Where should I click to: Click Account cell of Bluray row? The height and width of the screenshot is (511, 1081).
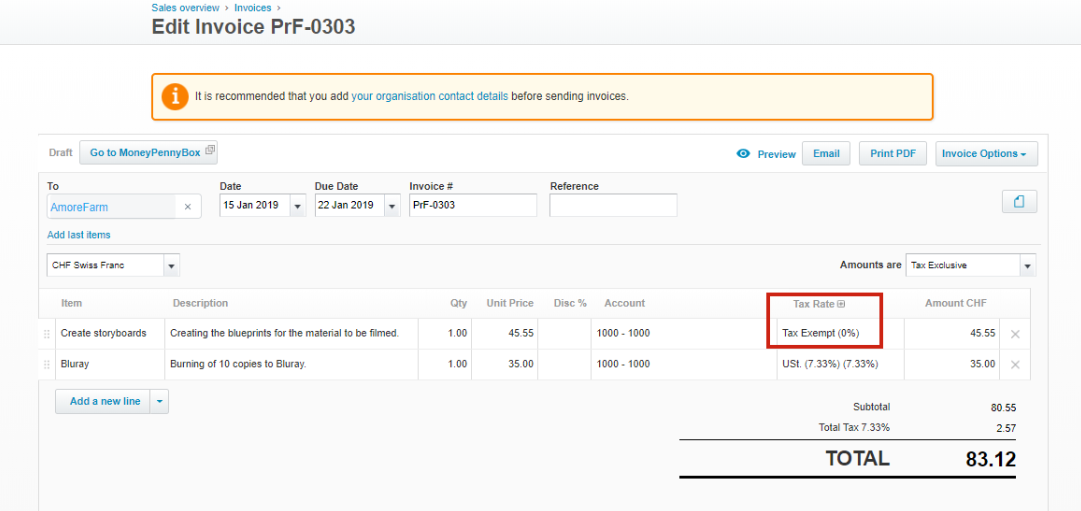coord(684,365)
